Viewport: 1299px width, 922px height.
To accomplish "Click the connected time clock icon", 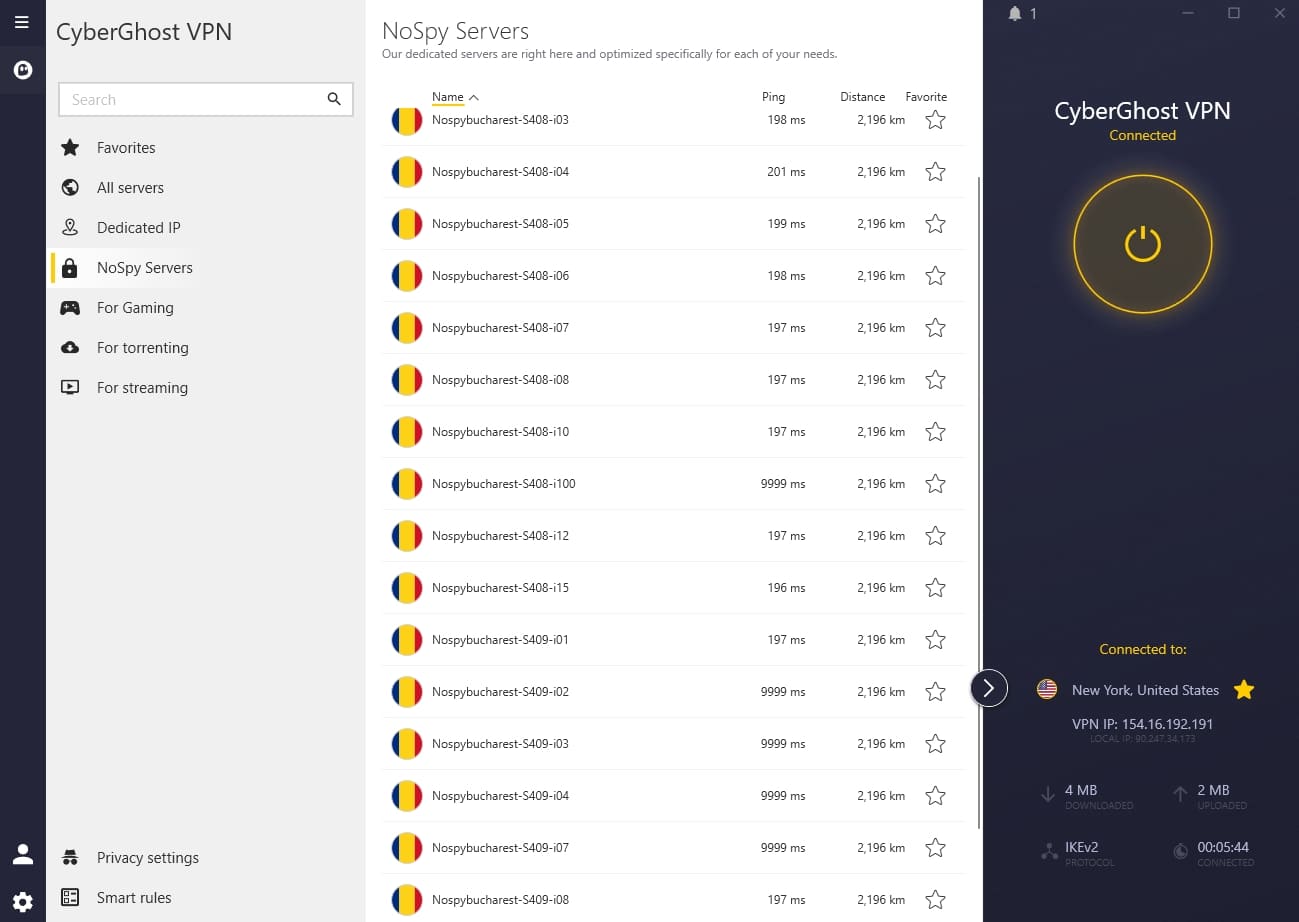I will [x=1180, y=852].
